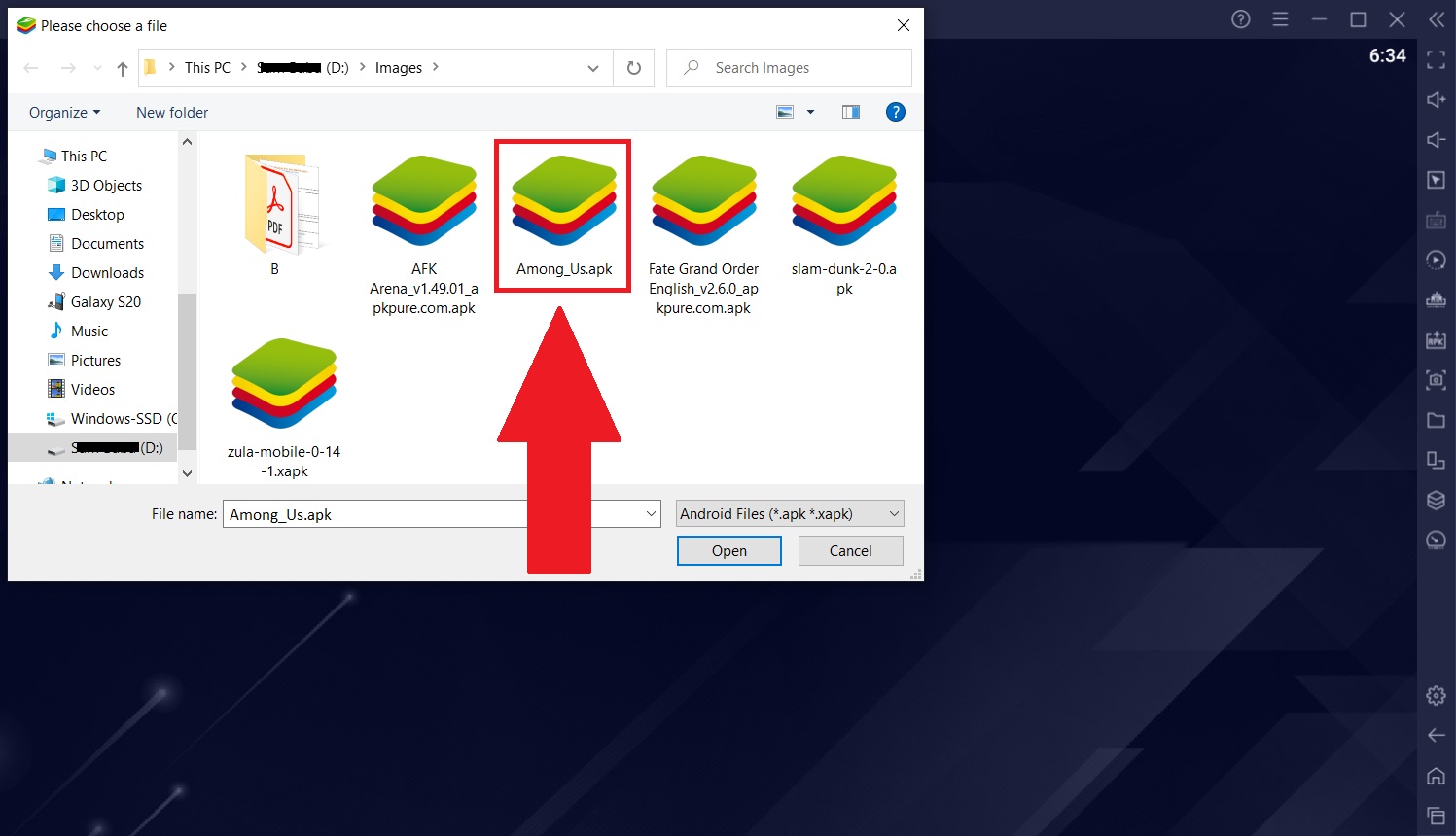Click New folder in toolbar
This screenshot has width=1456, height=836.
coord(172,112)
